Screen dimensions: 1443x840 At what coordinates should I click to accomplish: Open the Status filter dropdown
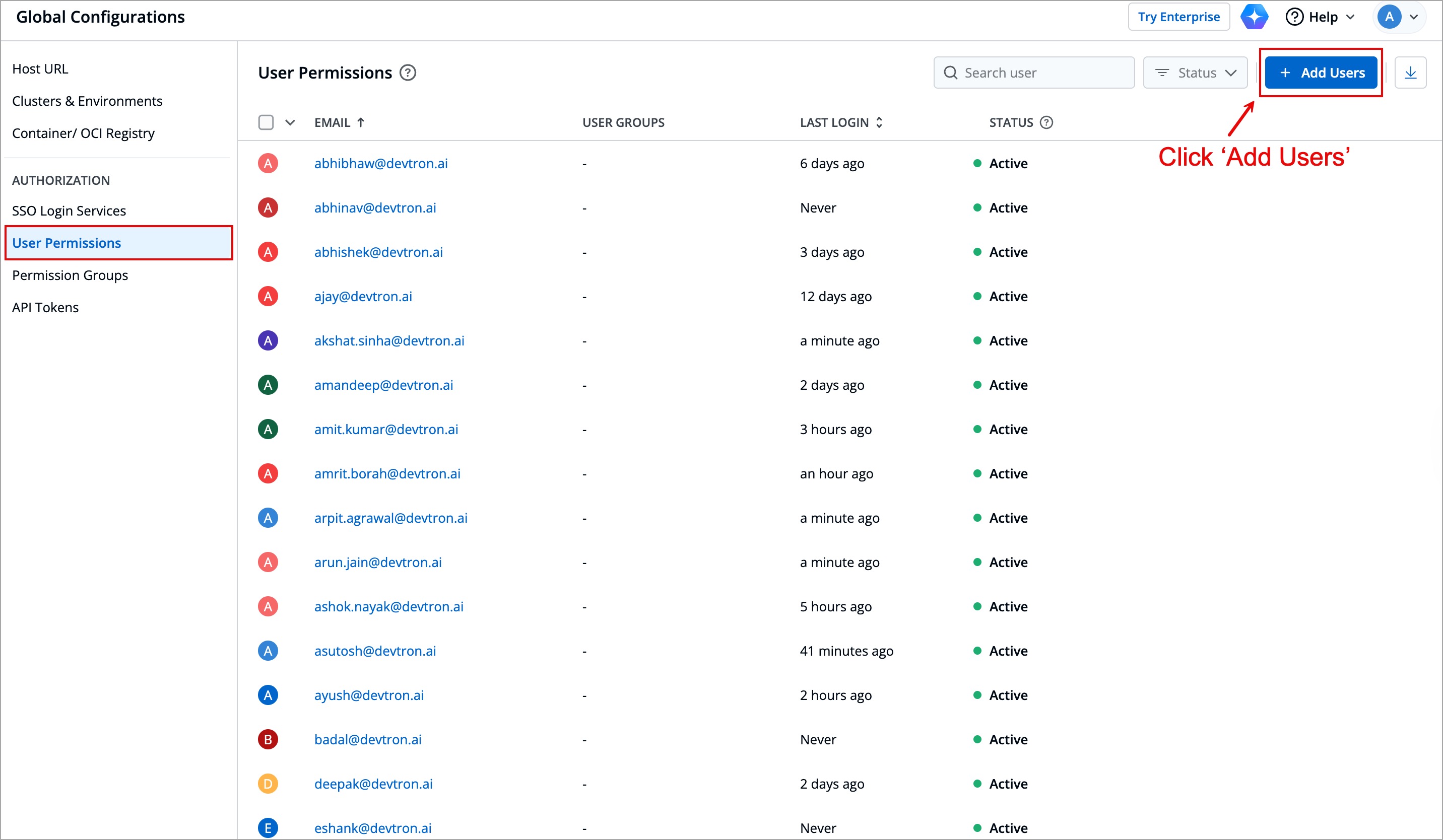pyautogui.click(x=1195, y=73)
